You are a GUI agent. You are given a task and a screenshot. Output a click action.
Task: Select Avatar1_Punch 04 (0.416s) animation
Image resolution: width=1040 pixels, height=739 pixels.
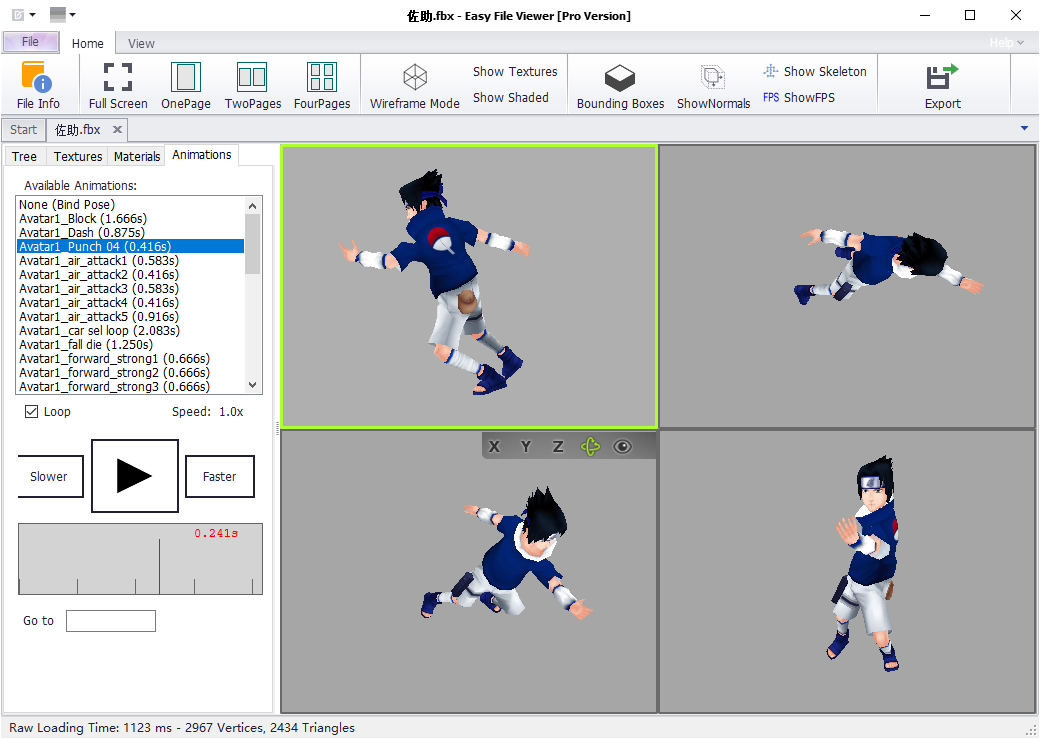(131, 246)
